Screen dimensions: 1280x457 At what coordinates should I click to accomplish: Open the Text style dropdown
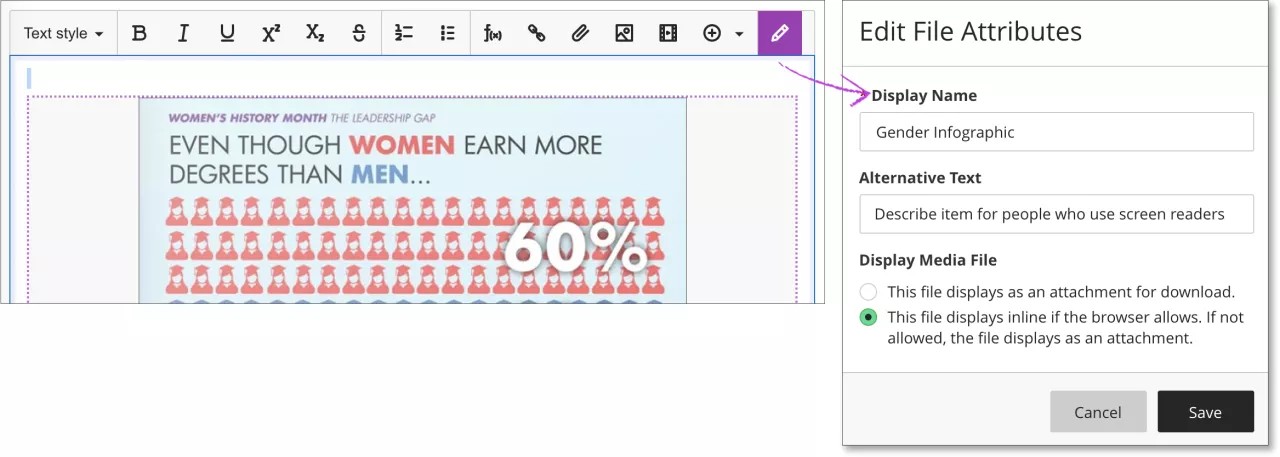point(63,33)
